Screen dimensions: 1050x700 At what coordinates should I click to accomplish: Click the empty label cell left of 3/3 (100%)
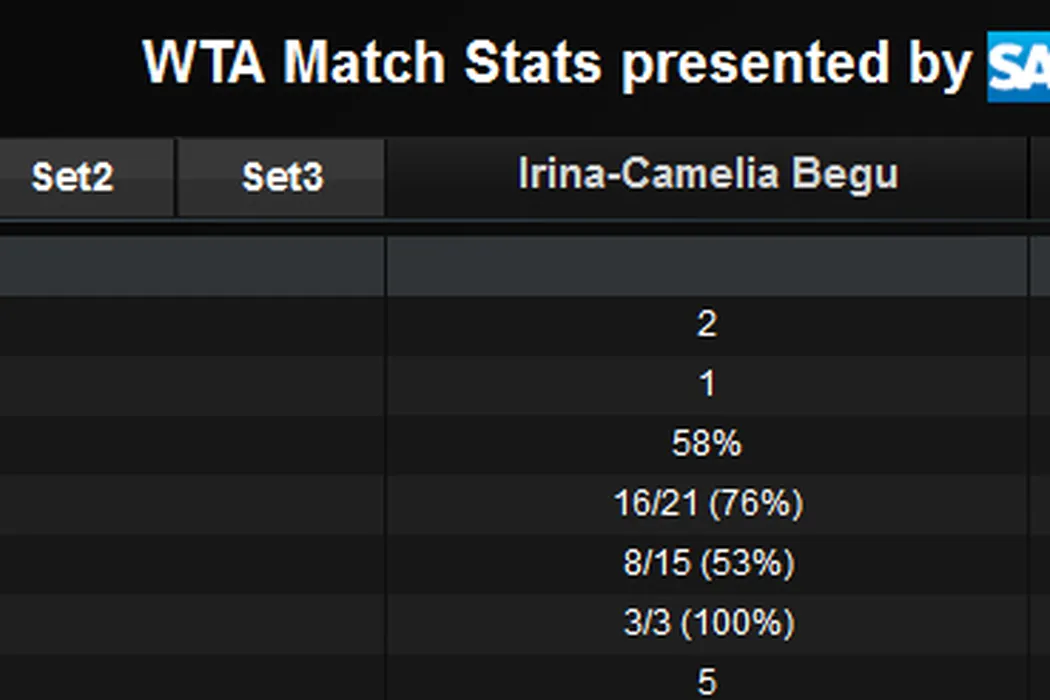[192, 624]
